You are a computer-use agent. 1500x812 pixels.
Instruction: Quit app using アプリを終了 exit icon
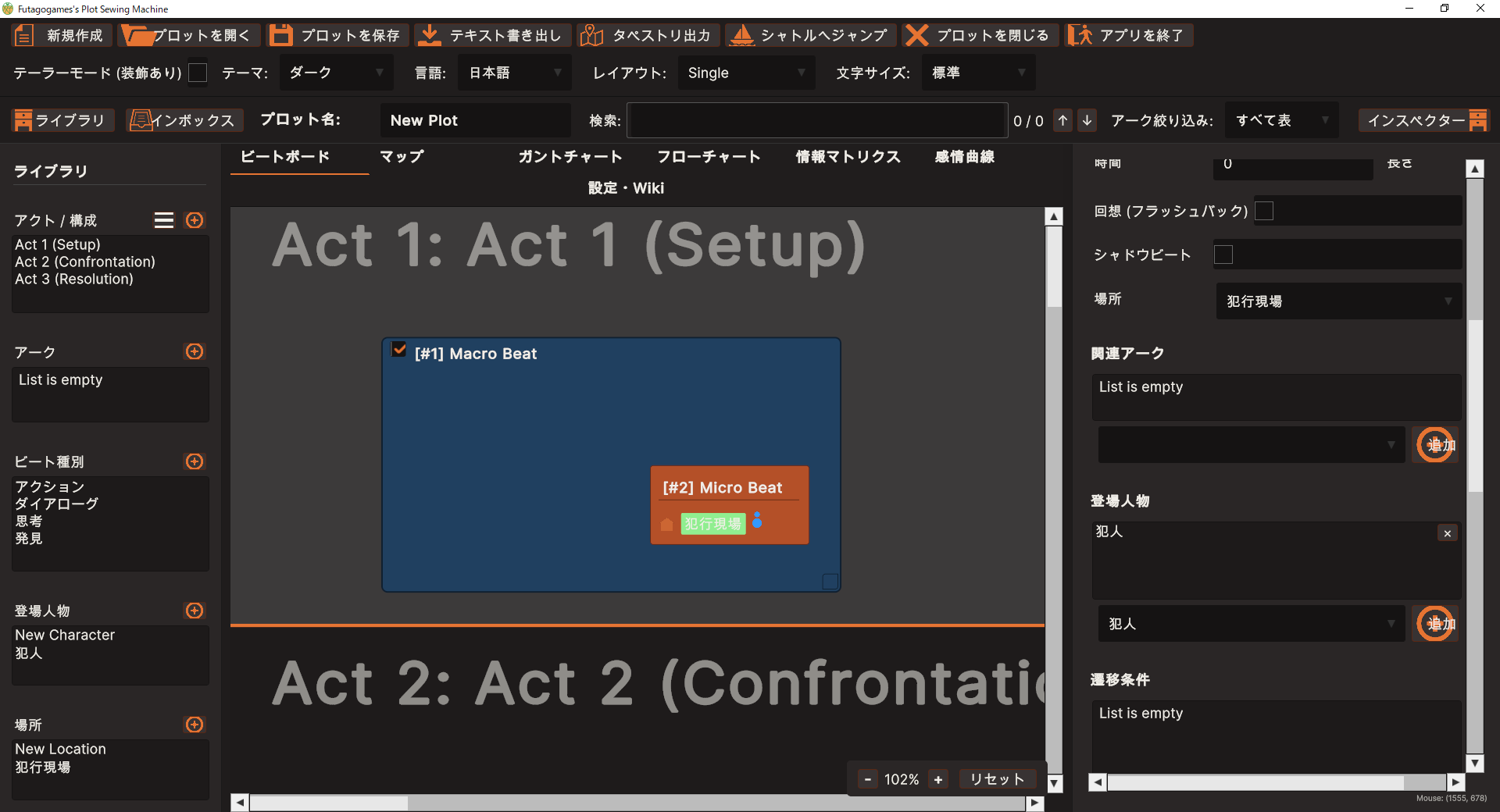[1080, 35]
